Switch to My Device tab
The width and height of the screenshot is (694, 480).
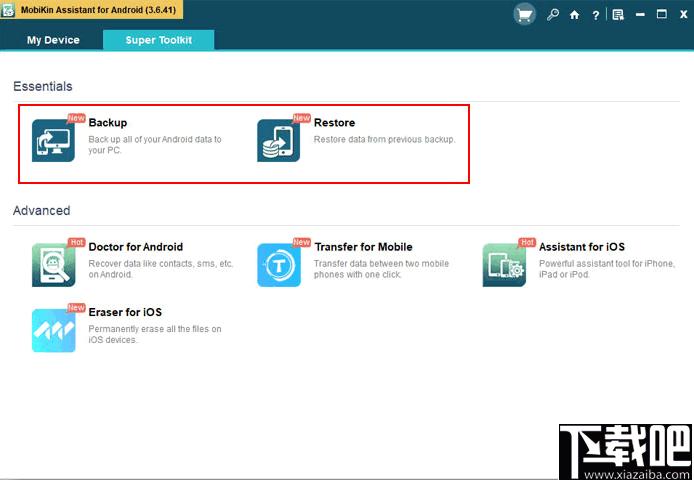tap(53, 40)
